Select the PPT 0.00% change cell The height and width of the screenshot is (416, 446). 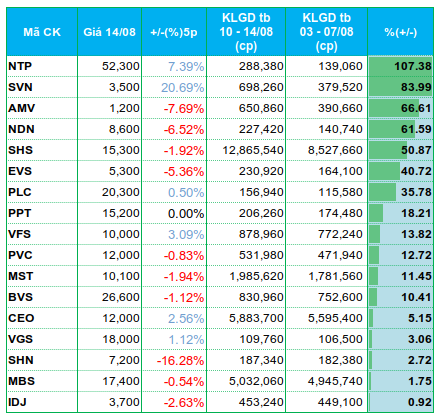tap(174, 213)
